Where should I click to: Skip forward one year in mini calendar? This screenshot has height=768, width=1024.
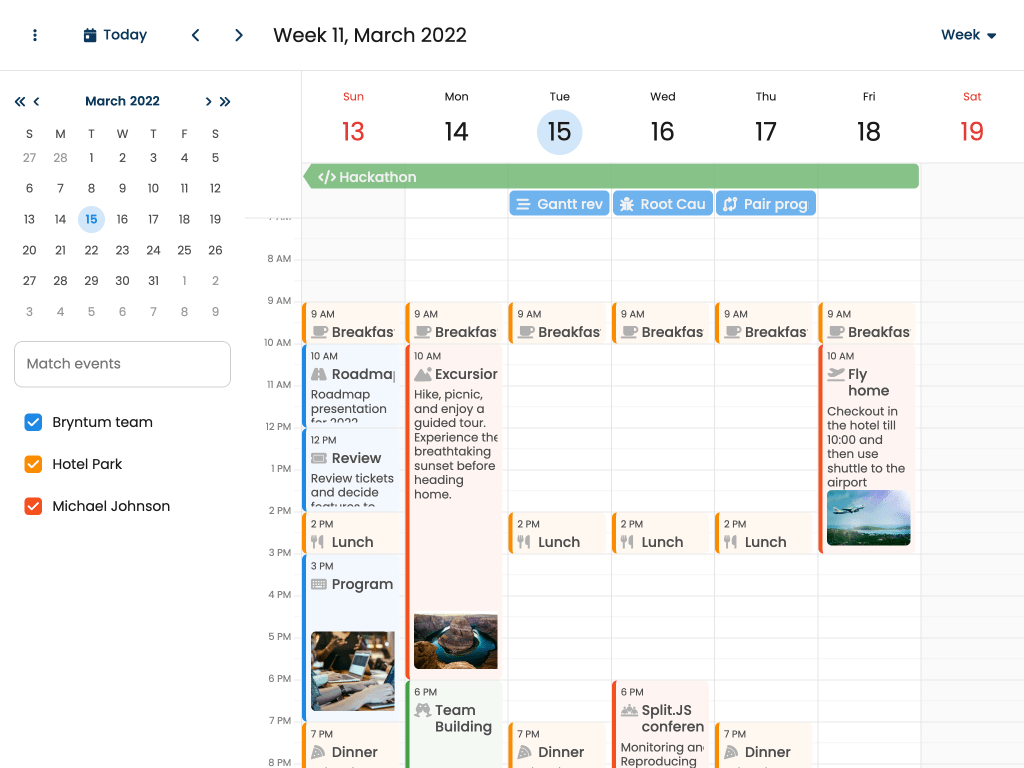(x=225, y=101)
